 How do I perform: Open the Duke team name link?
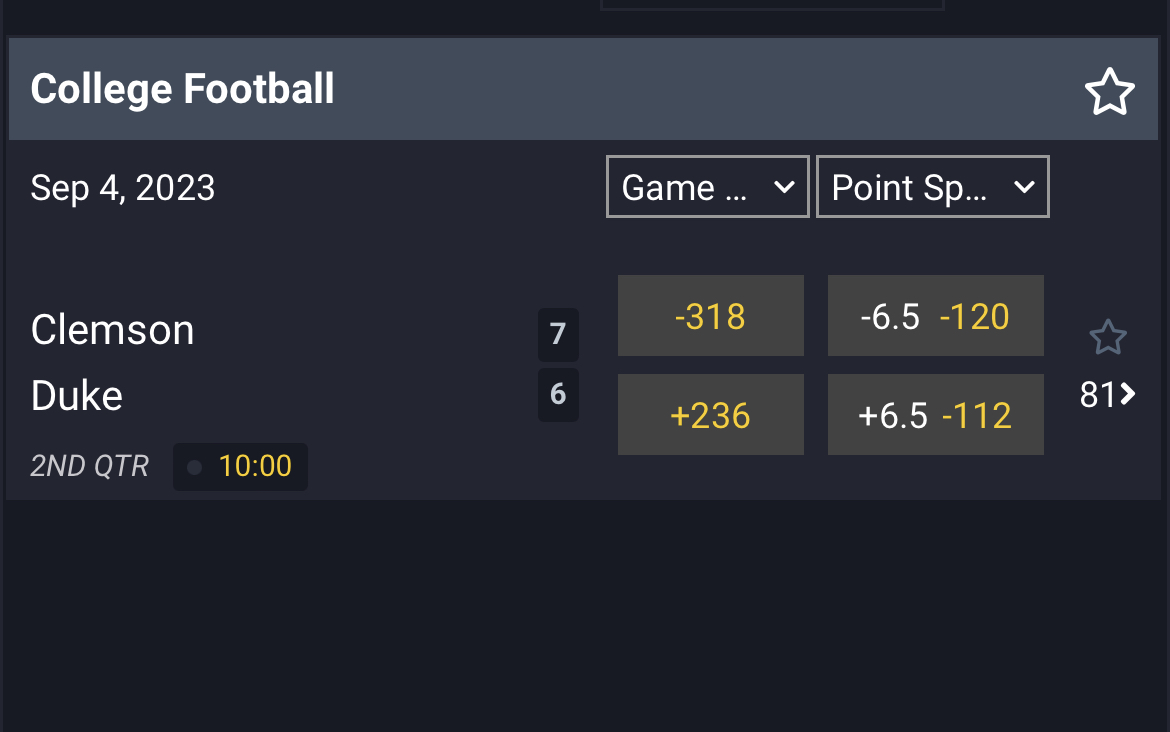click(77, 396)
